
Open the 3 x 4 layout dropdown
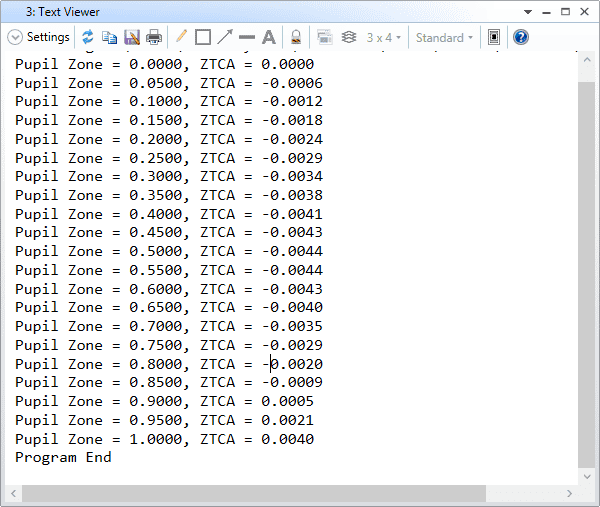pos(383,37)
